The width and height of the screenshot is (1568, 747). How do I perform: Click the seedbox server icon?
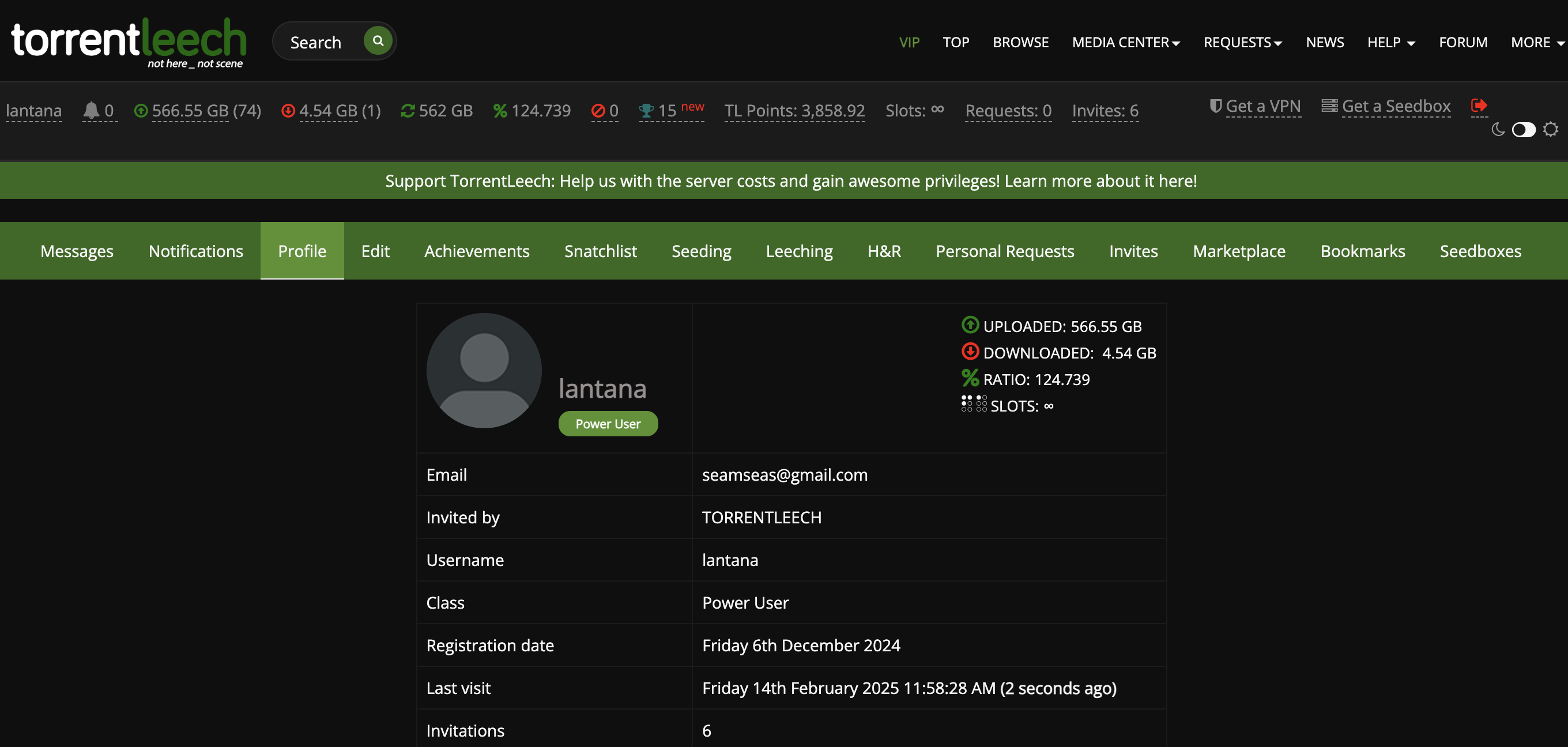tap(1329, 106)
